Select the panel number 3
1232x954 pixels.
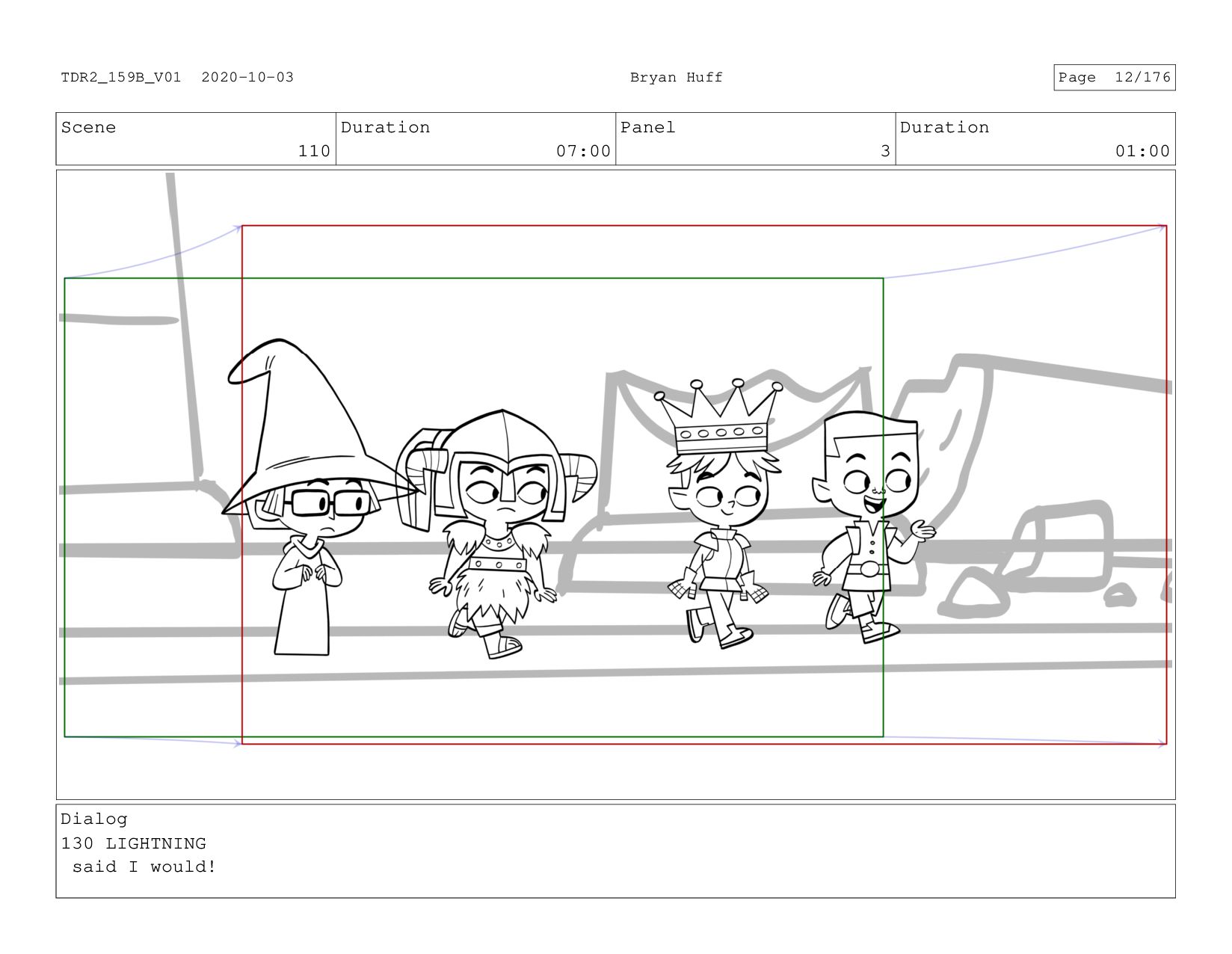[885, 151]
